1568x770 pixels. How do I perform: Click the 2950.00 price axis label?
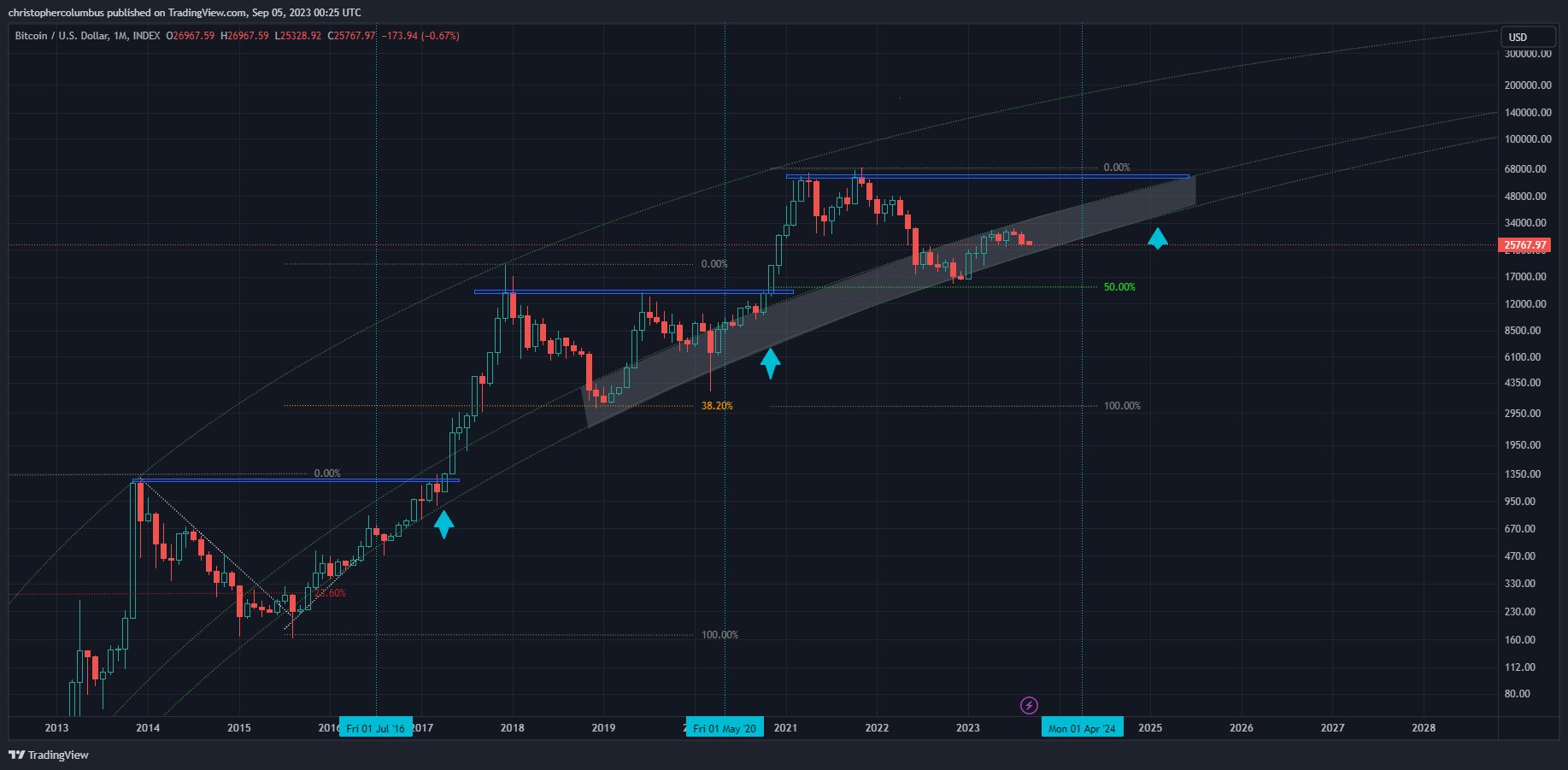coord(1523,414)
